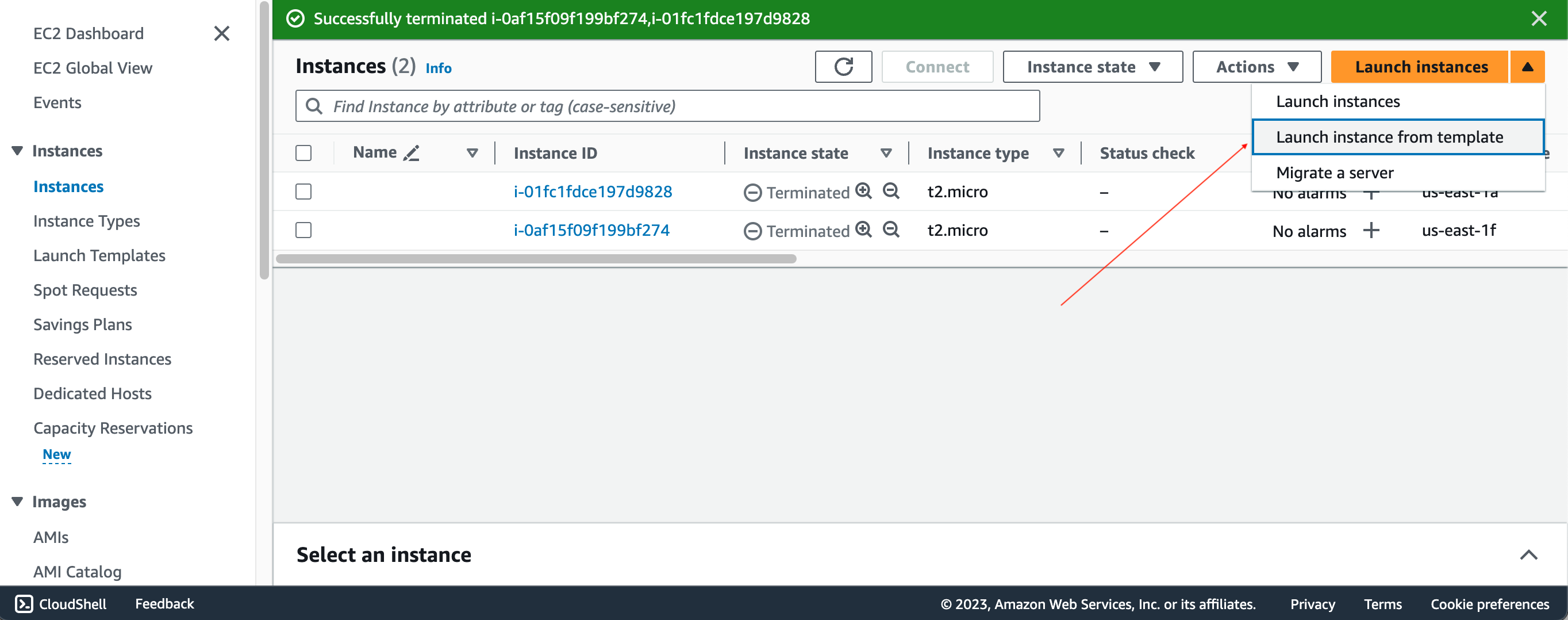Click the Instance ID column header
Viewport: 1568px width, 620px height.
[x=555, y=153]
